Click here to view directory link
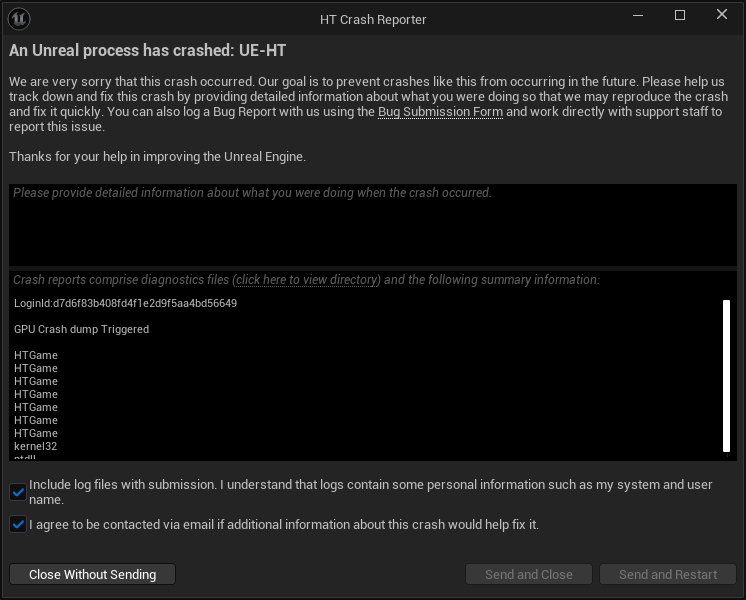The height and width of the screenshot is (600, 746). (306, 280)
